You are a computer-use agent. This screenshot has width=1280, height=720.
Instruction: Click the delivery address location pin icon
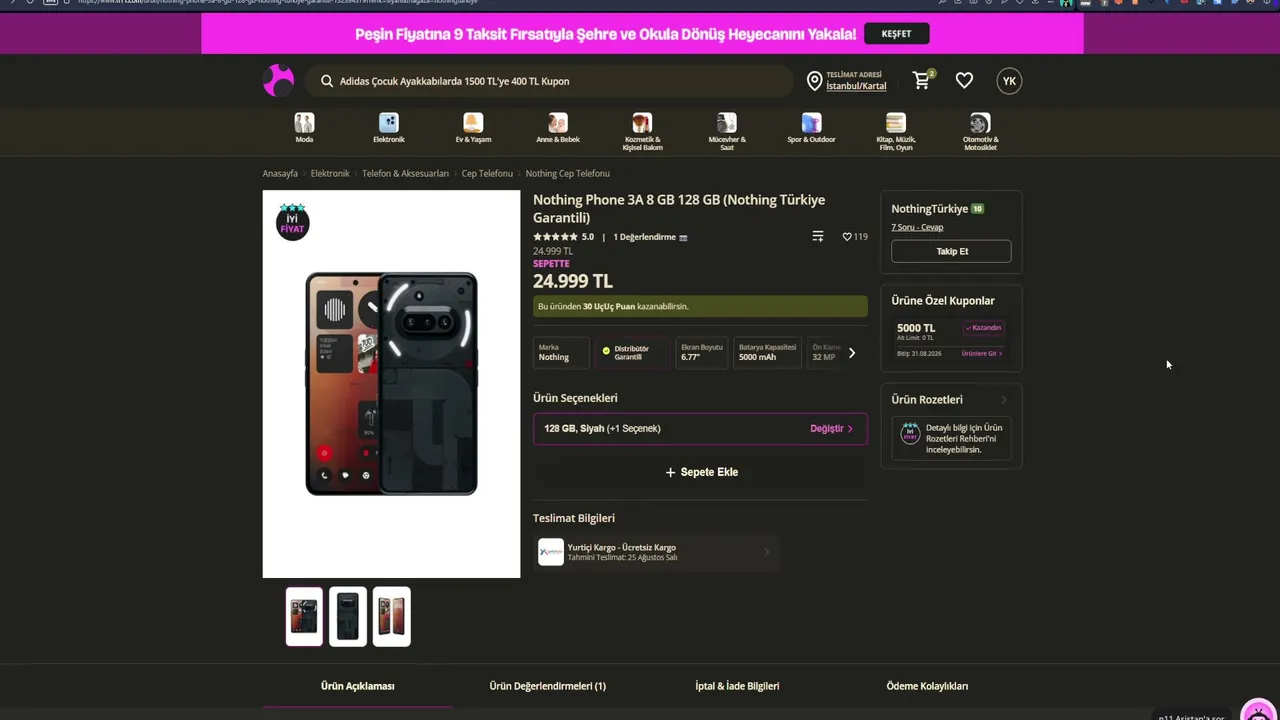point(814,81)
